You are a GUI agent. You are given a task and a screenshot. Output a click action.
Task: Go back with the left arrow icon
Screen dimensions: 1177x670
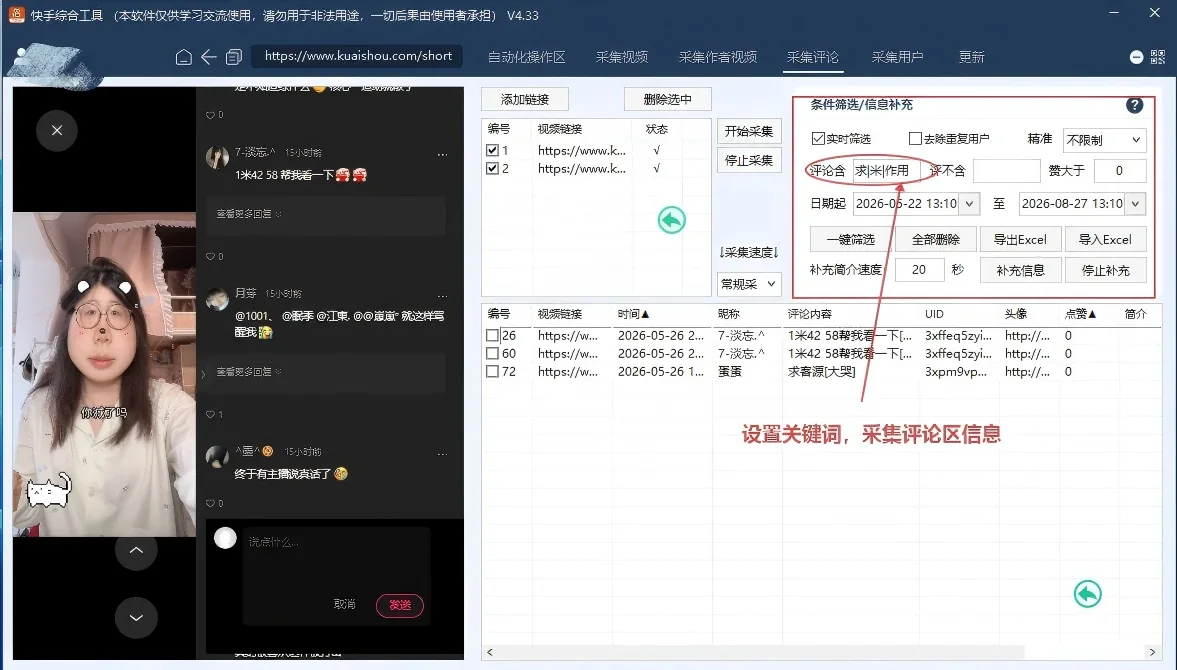[x=209, y=57]
